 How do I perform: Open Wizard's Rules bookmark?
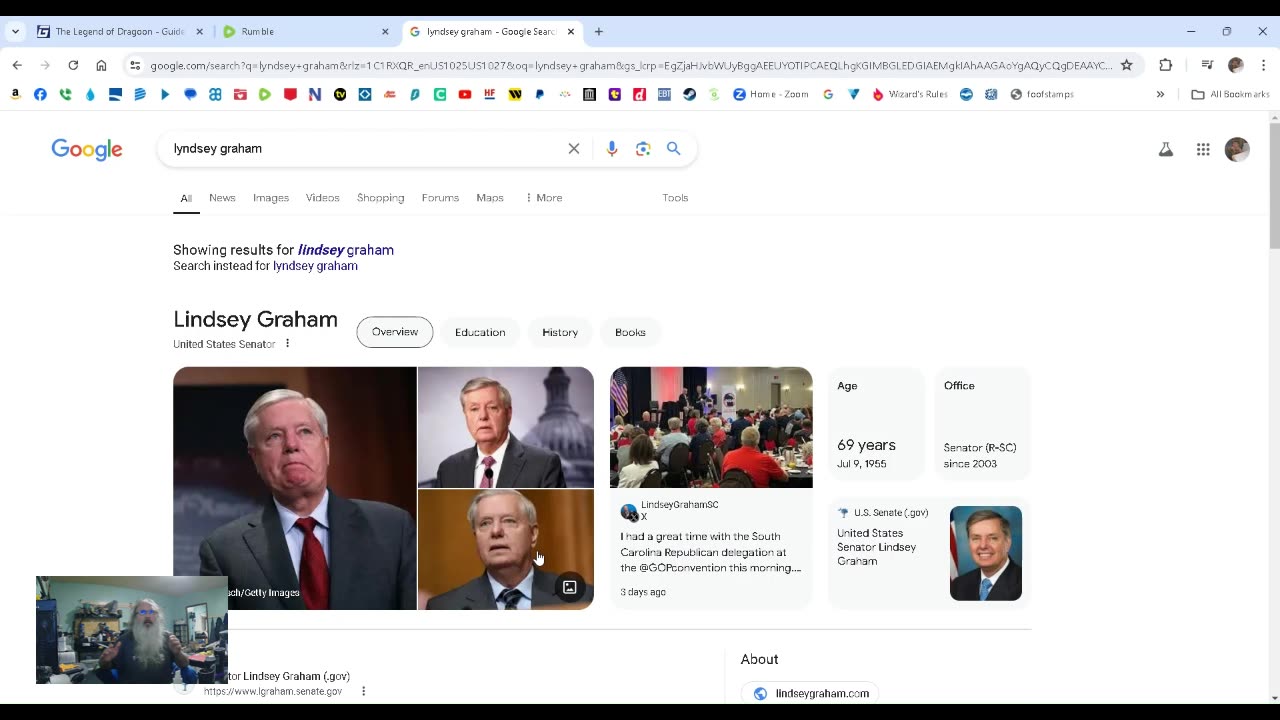click(909, 94)
